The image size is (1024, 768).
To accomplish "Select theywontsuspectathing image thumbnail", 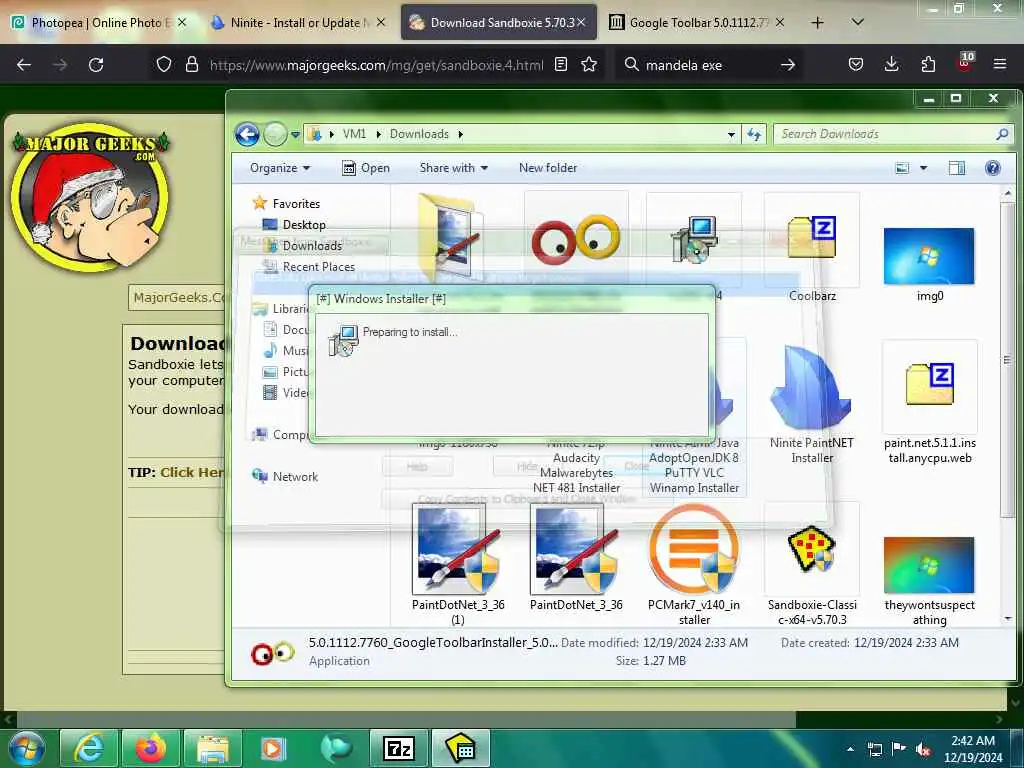I will point(929,580).
